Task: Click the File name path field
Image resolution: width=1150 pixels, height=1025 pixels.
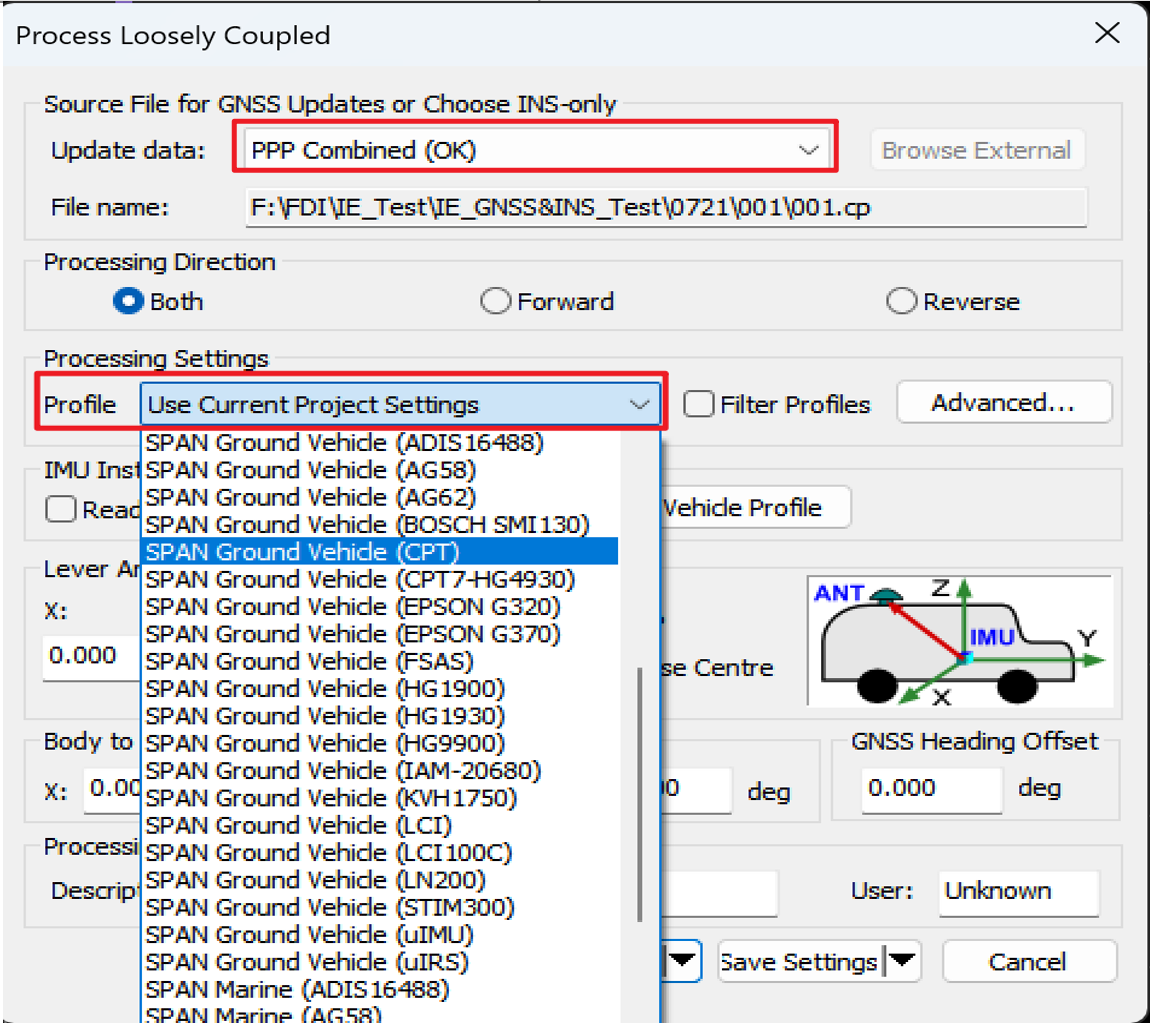Action: pos(666,207)
